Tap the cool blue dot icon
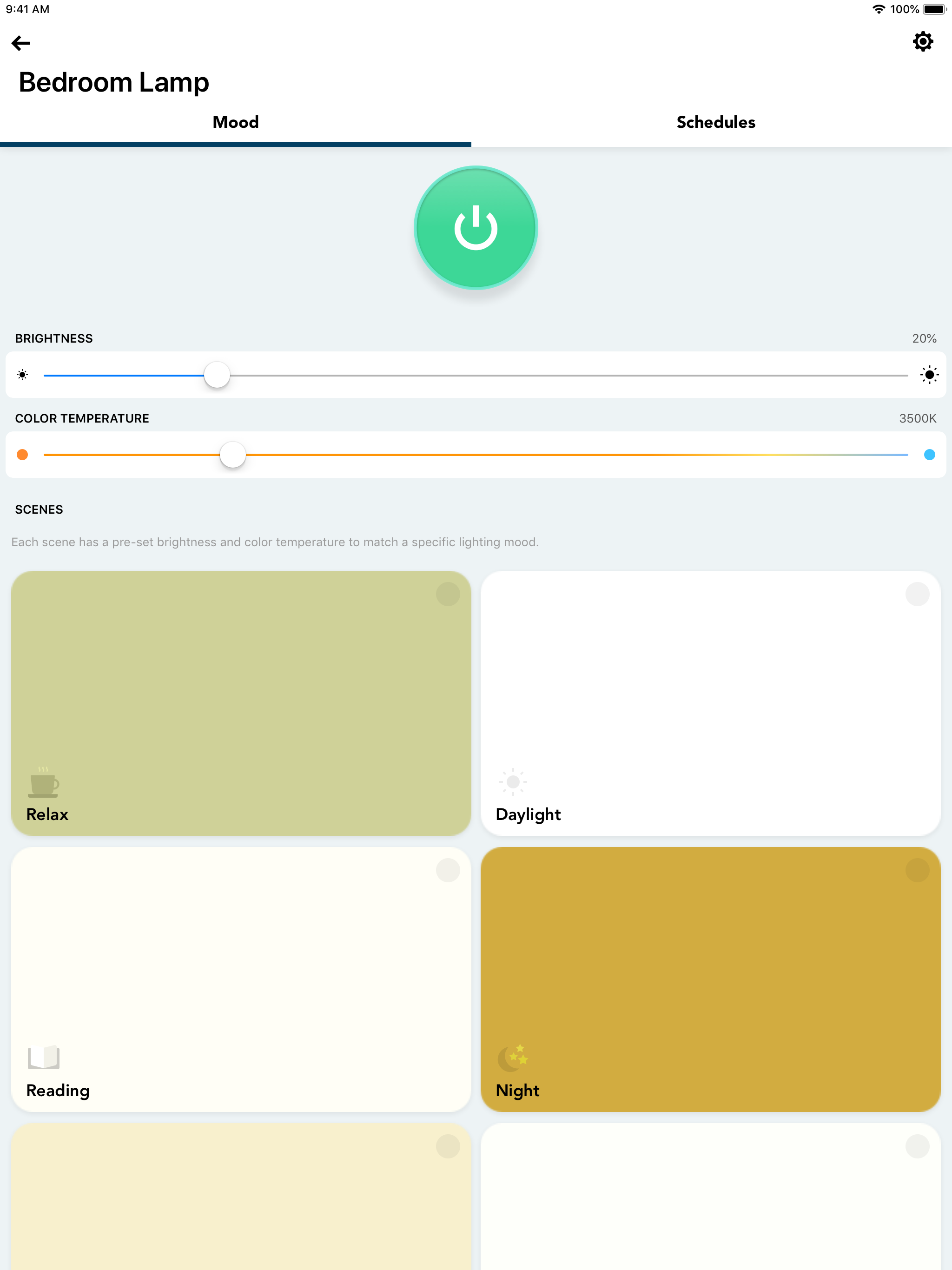952x1270 pixels. (x=929, y=455)
